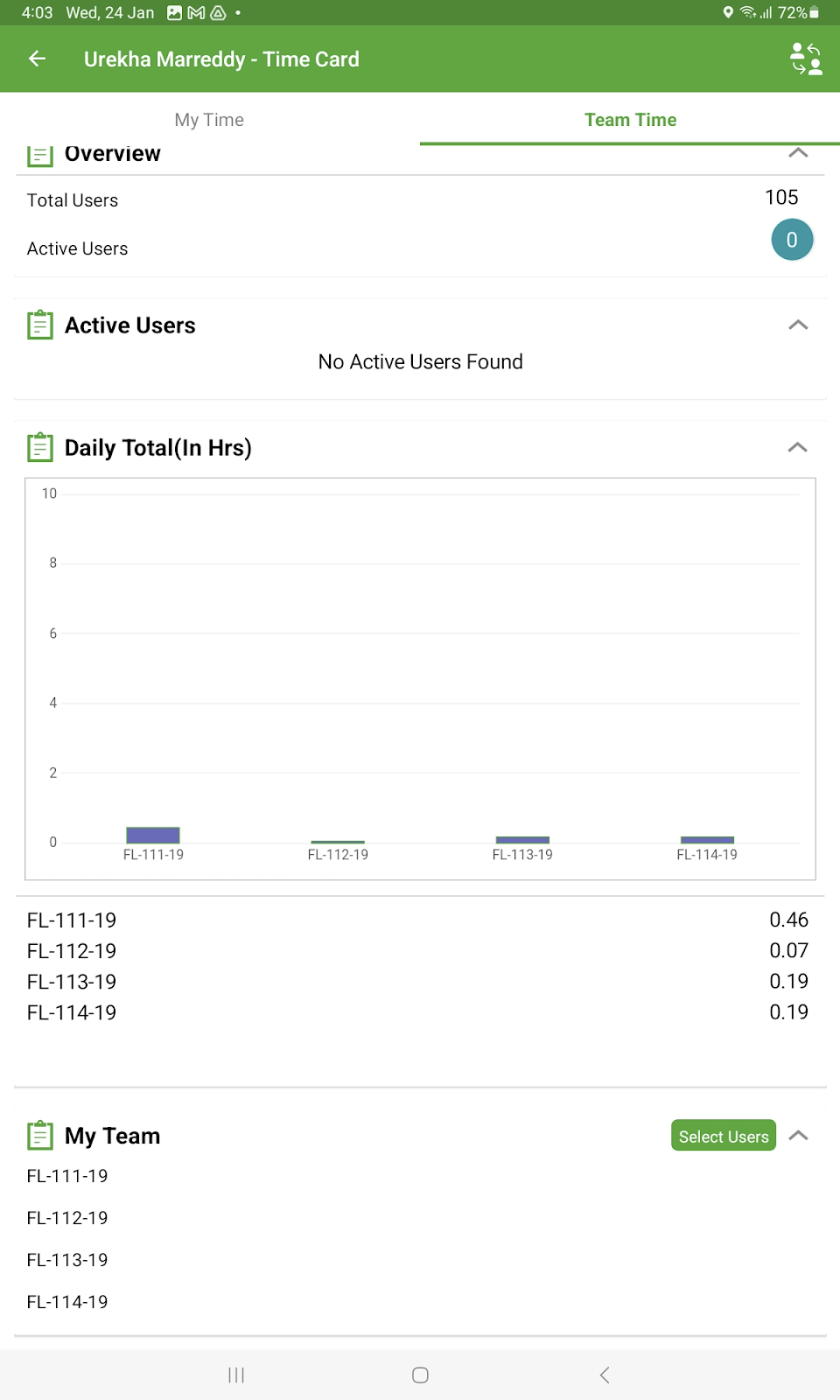840x1400 pixels.
Task: Tap the Select Users button
Action: pos(724,1136)
